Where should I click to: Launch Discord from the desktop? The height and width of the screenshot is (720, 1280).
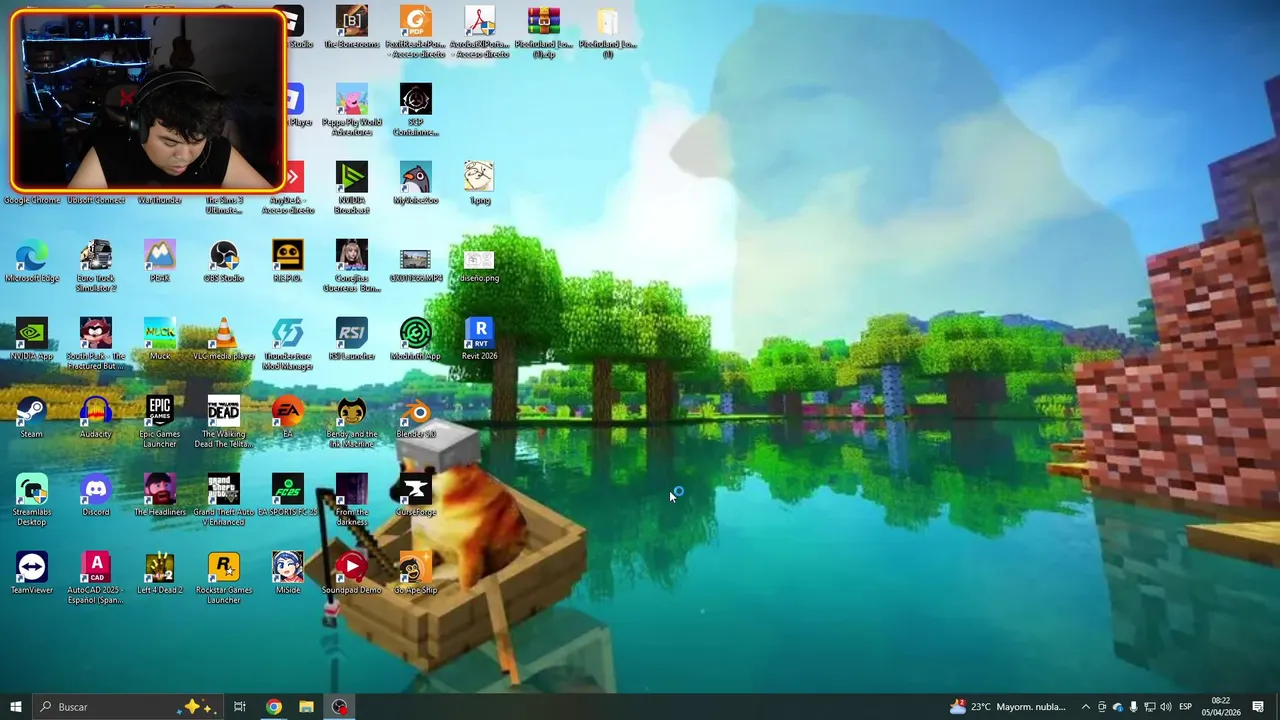tap(96, 495)
